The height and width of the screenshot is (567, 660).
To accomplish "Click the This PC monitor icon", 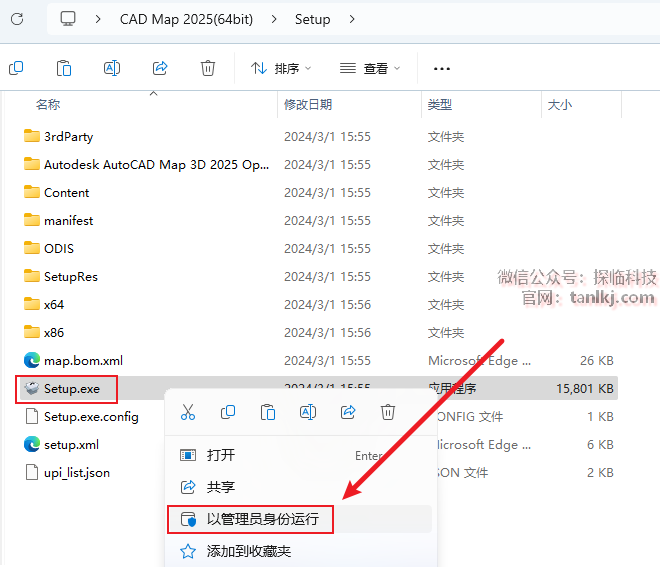I will pos(68,19).
